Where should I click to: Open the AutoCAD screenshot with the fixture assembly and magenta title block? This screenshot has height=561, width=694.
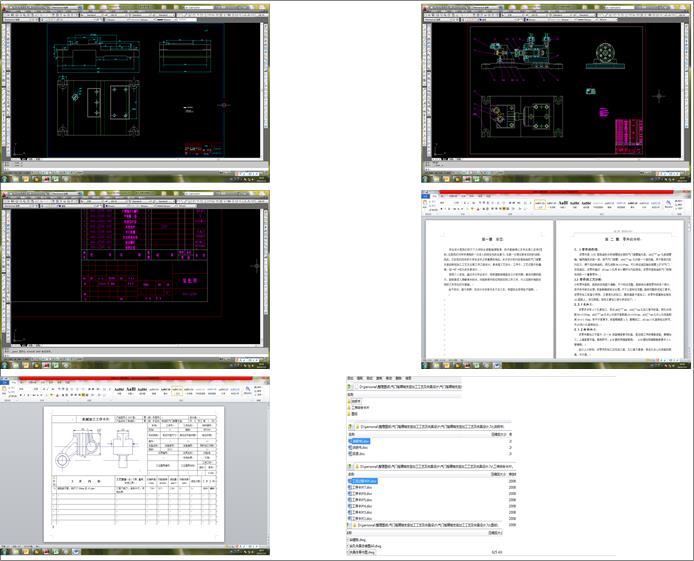coord(556,93)
